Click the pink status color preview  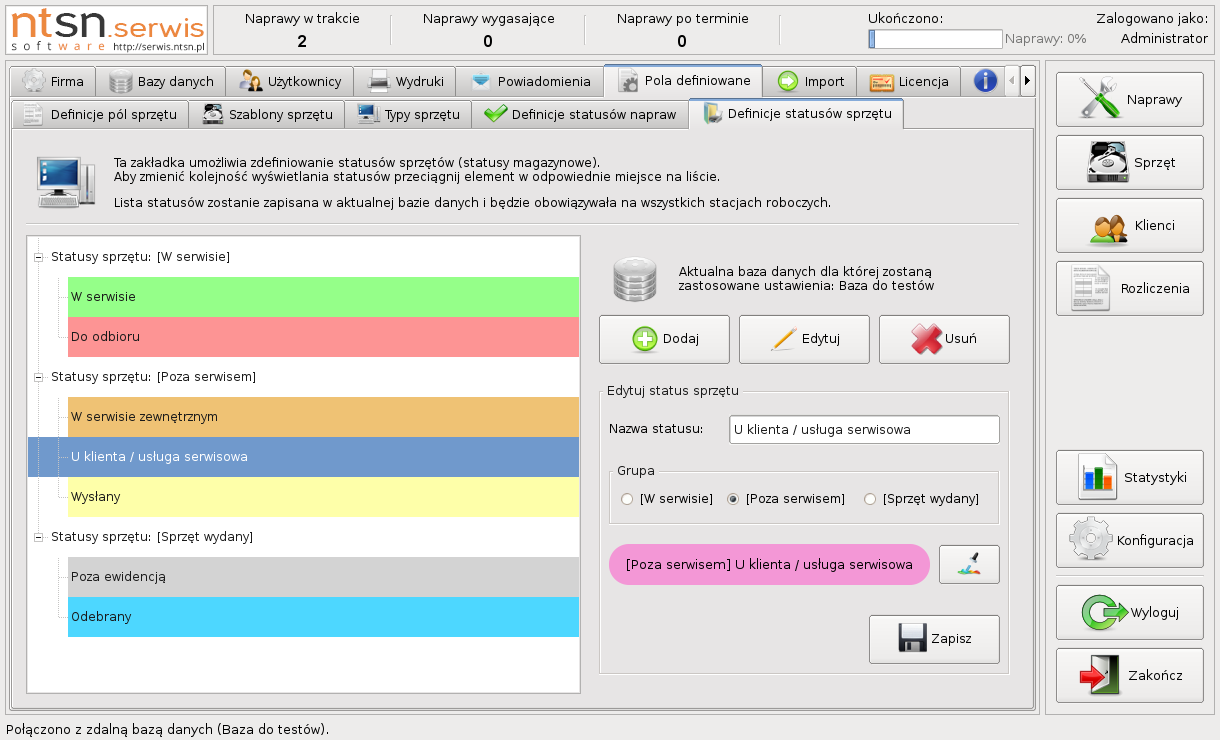[x=768, y=565]
